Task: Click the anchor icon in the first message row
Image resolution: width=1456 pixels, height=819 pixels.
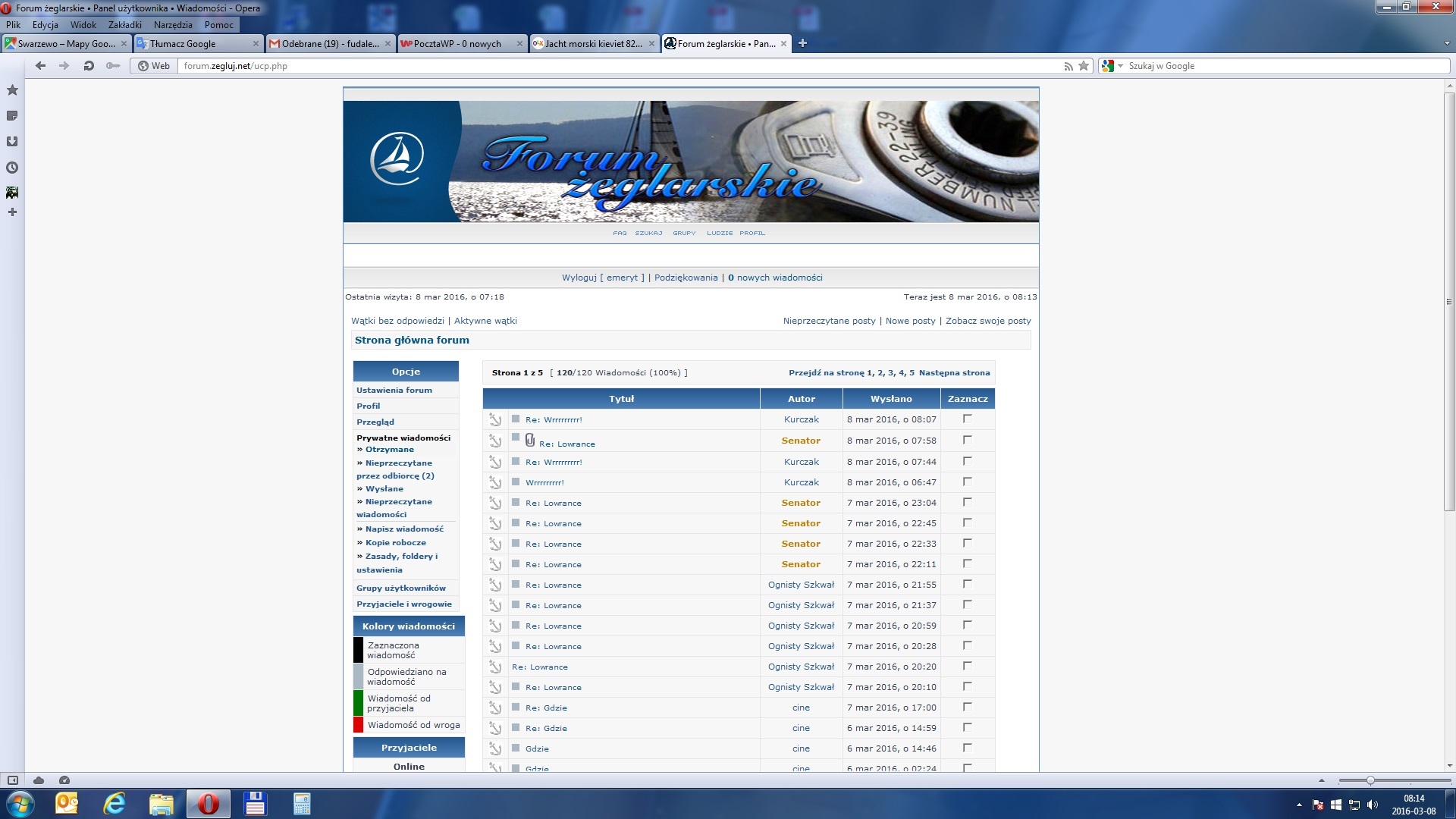Action: point(495,419)
